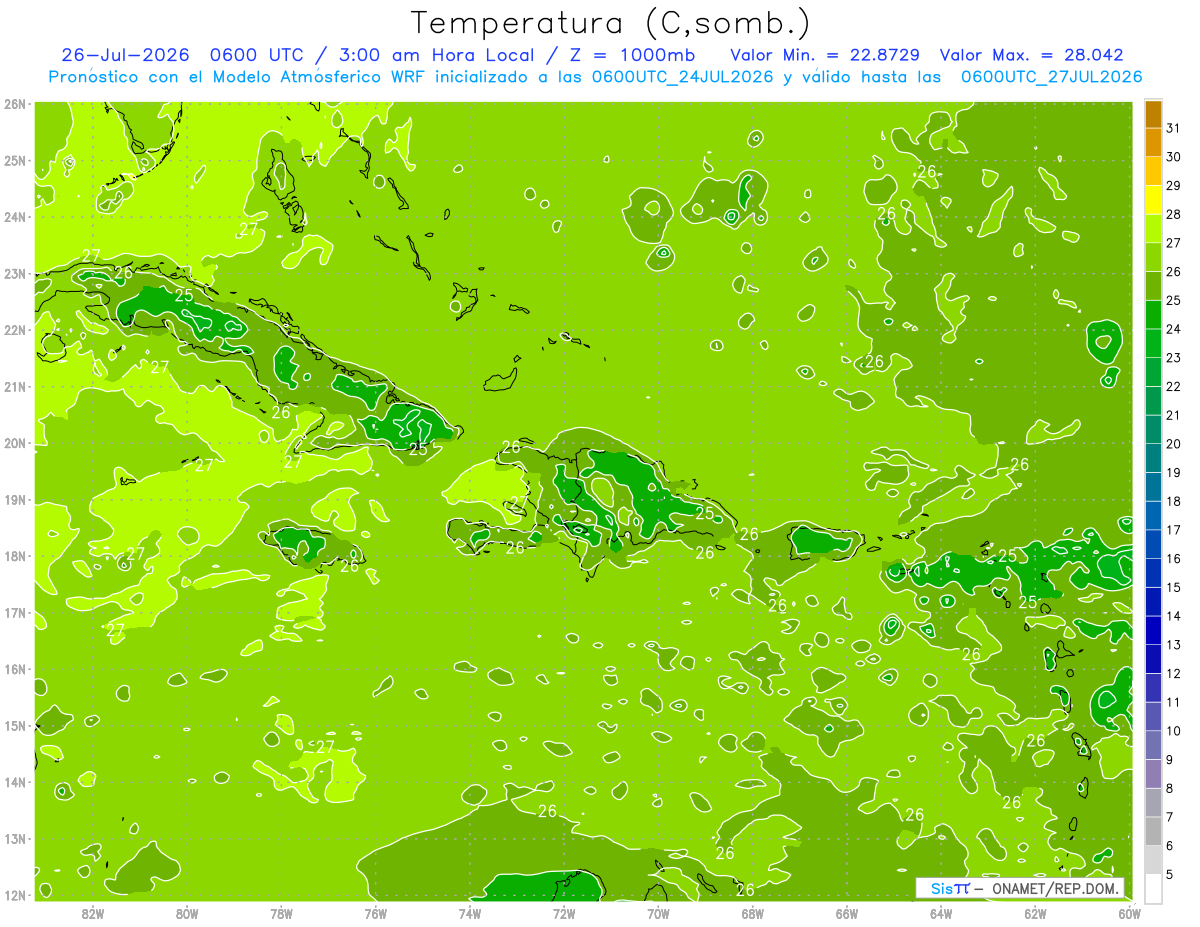Screen dimensions: 1200x927
Task: Select the '0600UTC_24JUL2026' initialization timestamp
Action: coord(681,77)
